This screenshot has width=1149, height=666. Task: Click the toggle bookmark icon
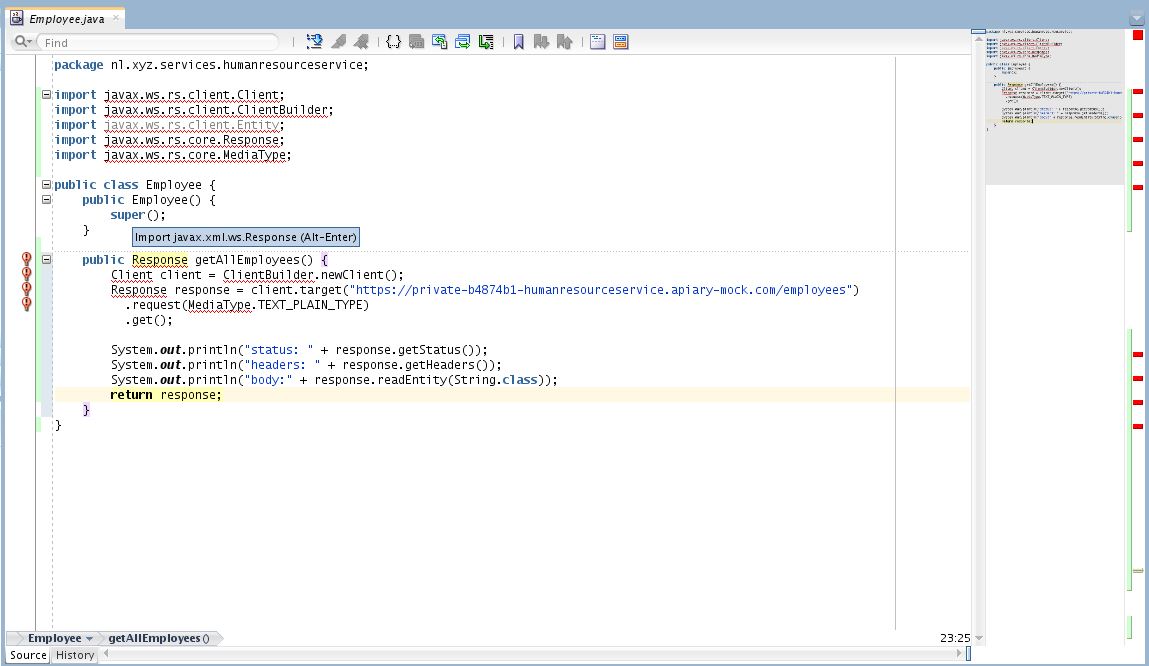519,42
